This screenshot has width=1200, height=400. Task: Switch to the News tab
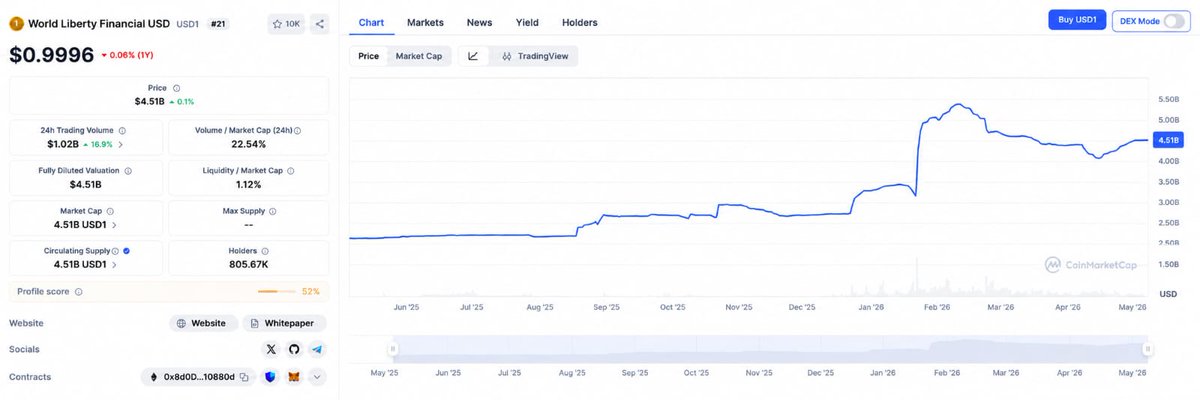pyautogui.click(x=479, y=22)
